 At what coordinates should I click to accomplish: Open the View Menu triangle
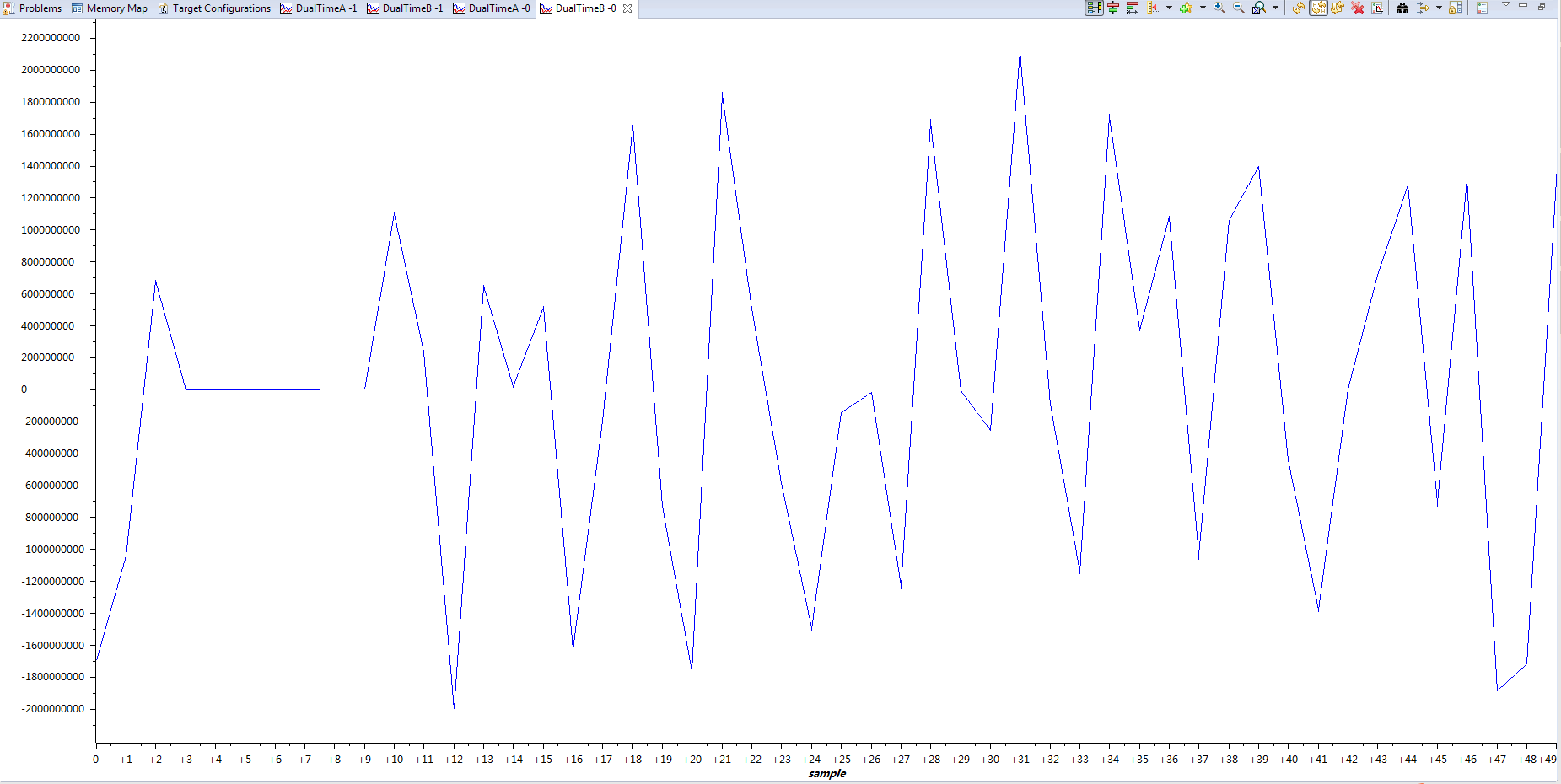pos(1506,5)
